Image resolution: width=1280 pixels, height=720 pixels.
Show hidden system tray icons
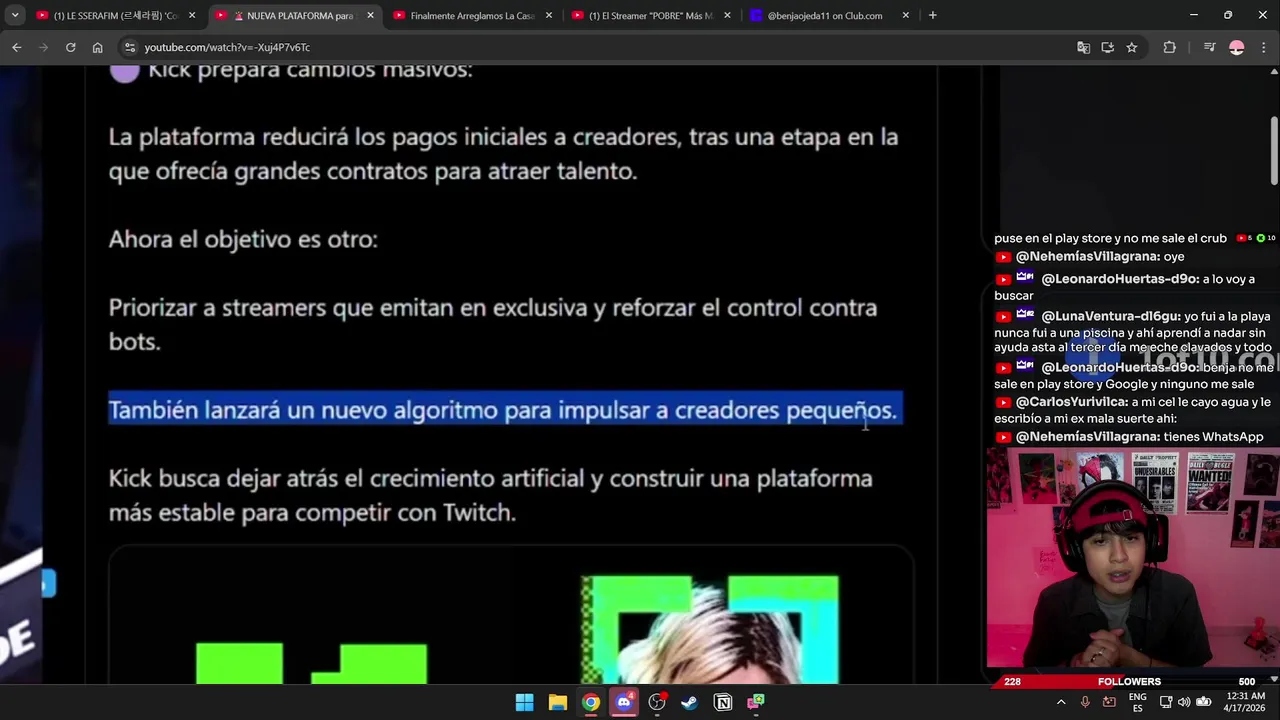coord(1061,702)
